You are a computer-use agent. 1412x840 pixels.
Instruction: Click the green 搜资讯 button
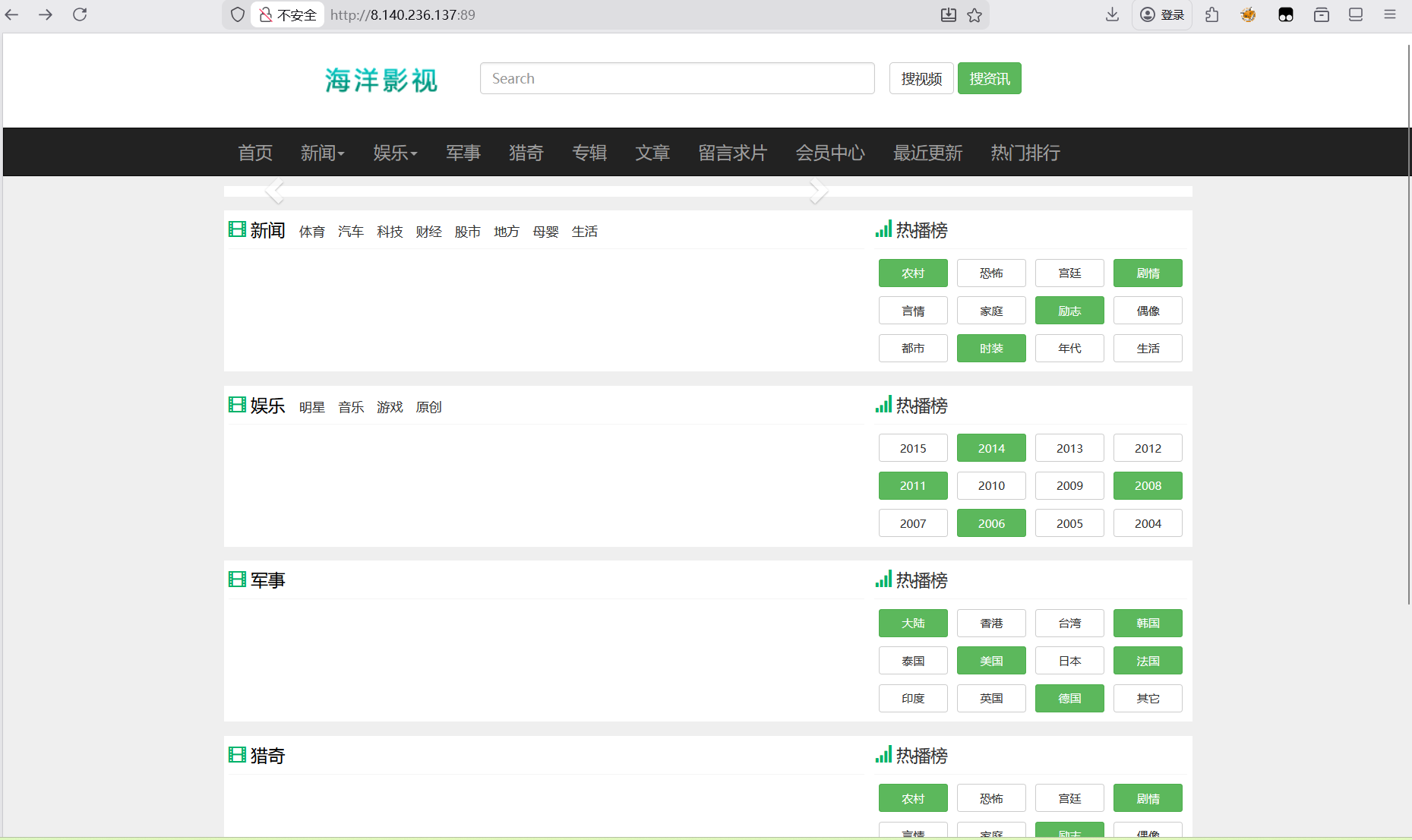[989, 78]
